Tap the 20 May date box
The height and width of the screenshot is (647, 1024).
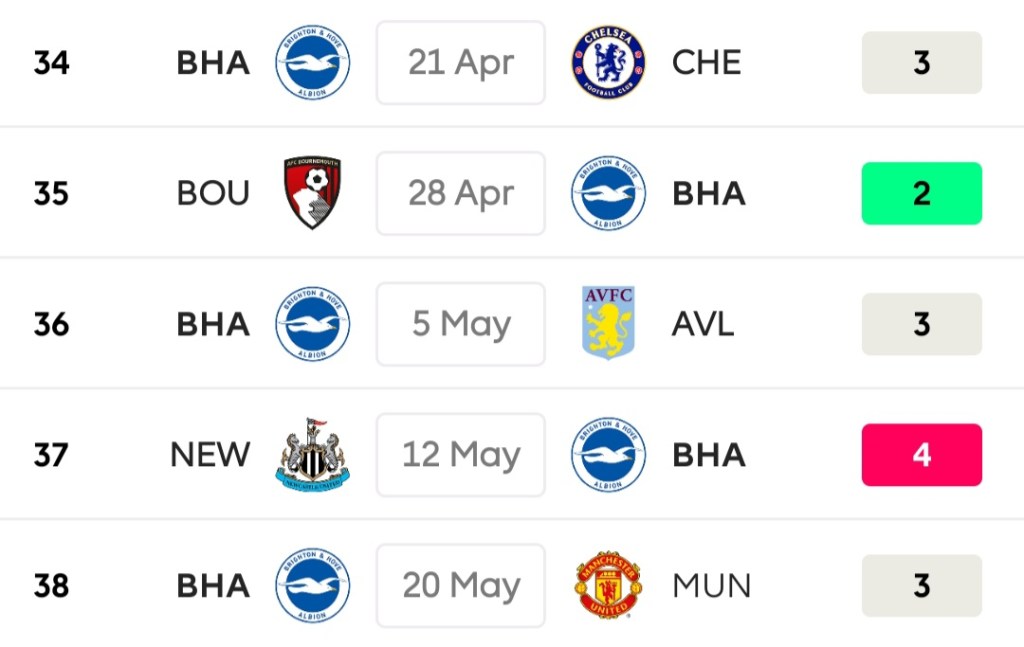pos(461,585)
